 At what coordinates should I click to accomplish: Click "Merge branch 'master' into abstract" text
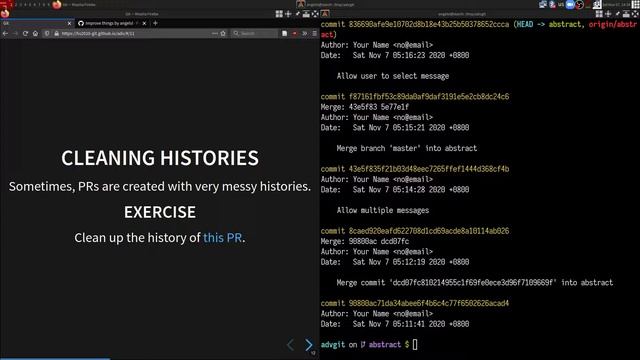click(x=407, y=148)
